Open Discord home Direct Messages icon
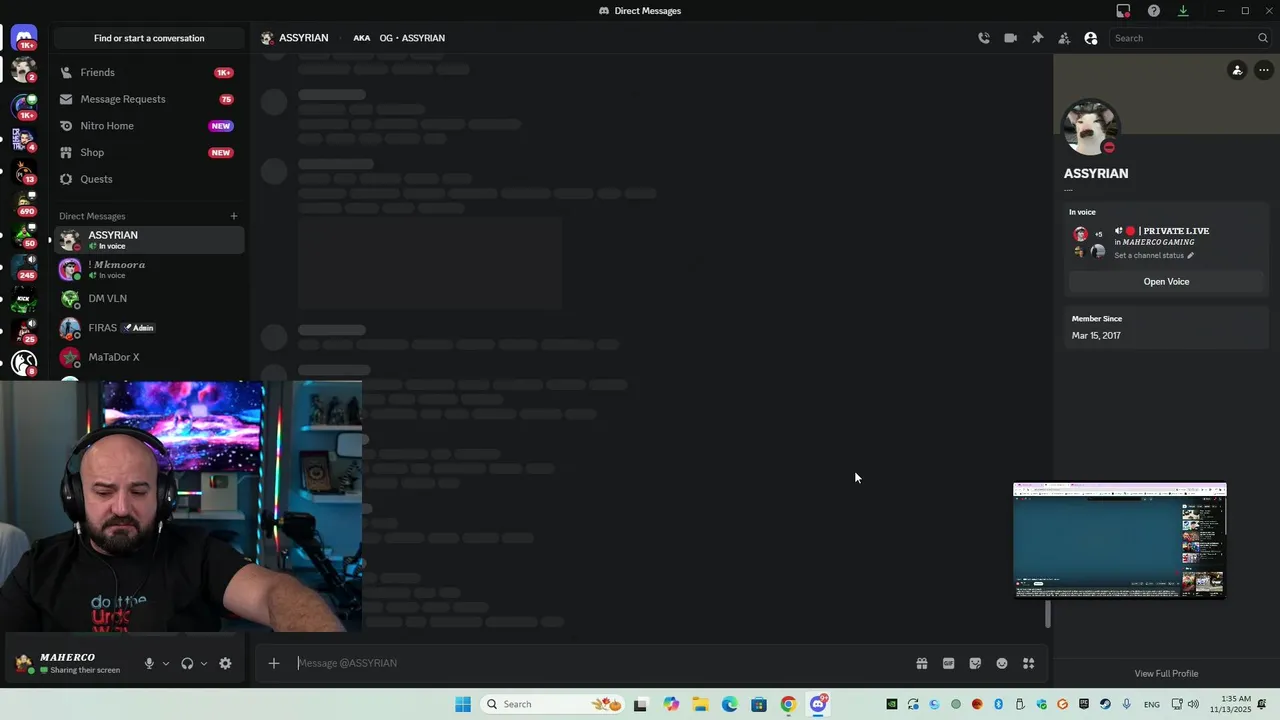The image size is (1280, 720). coord(24,38)
